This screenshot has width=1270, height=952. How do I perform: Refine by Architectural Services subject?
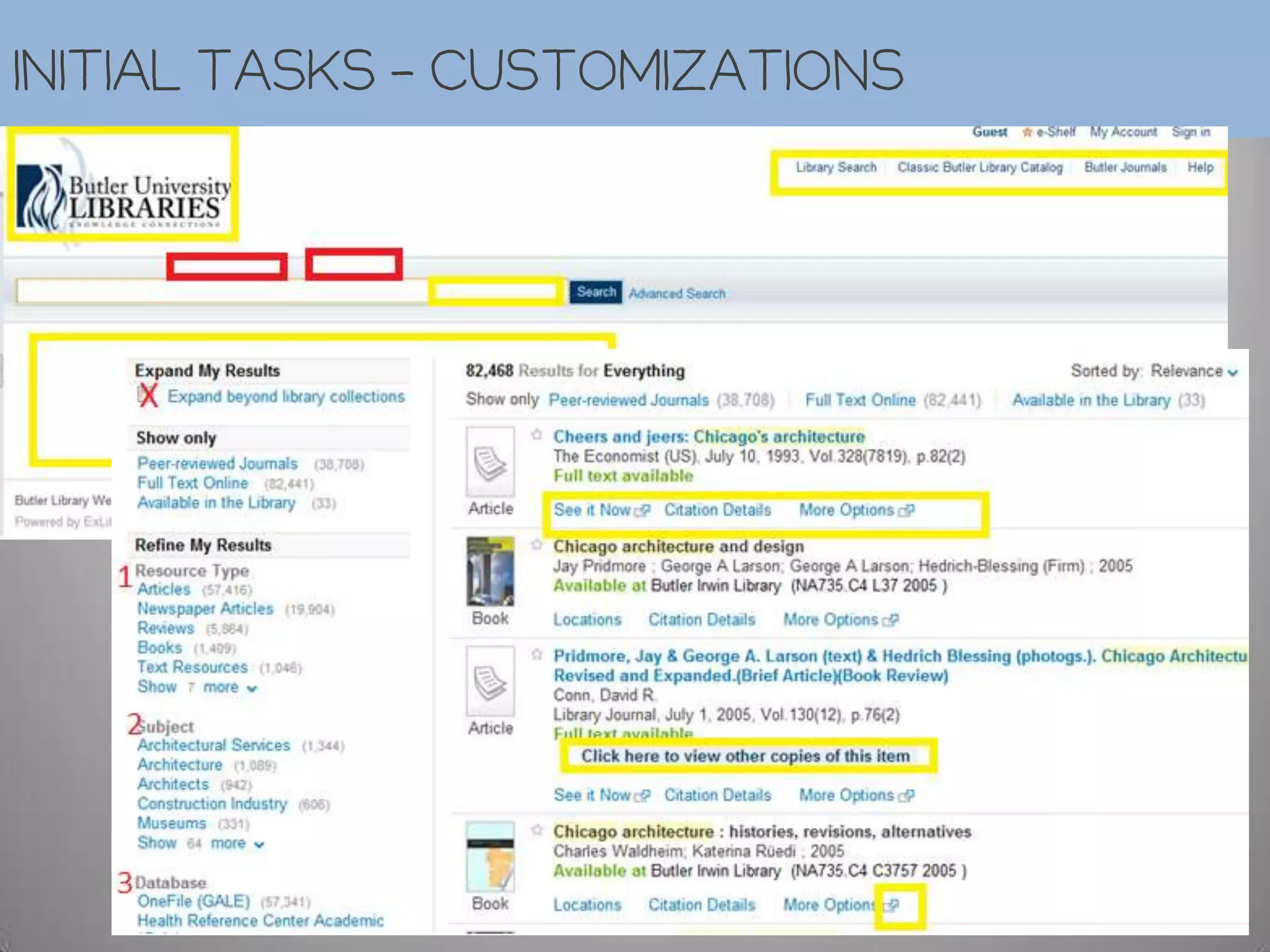point(213,746)
